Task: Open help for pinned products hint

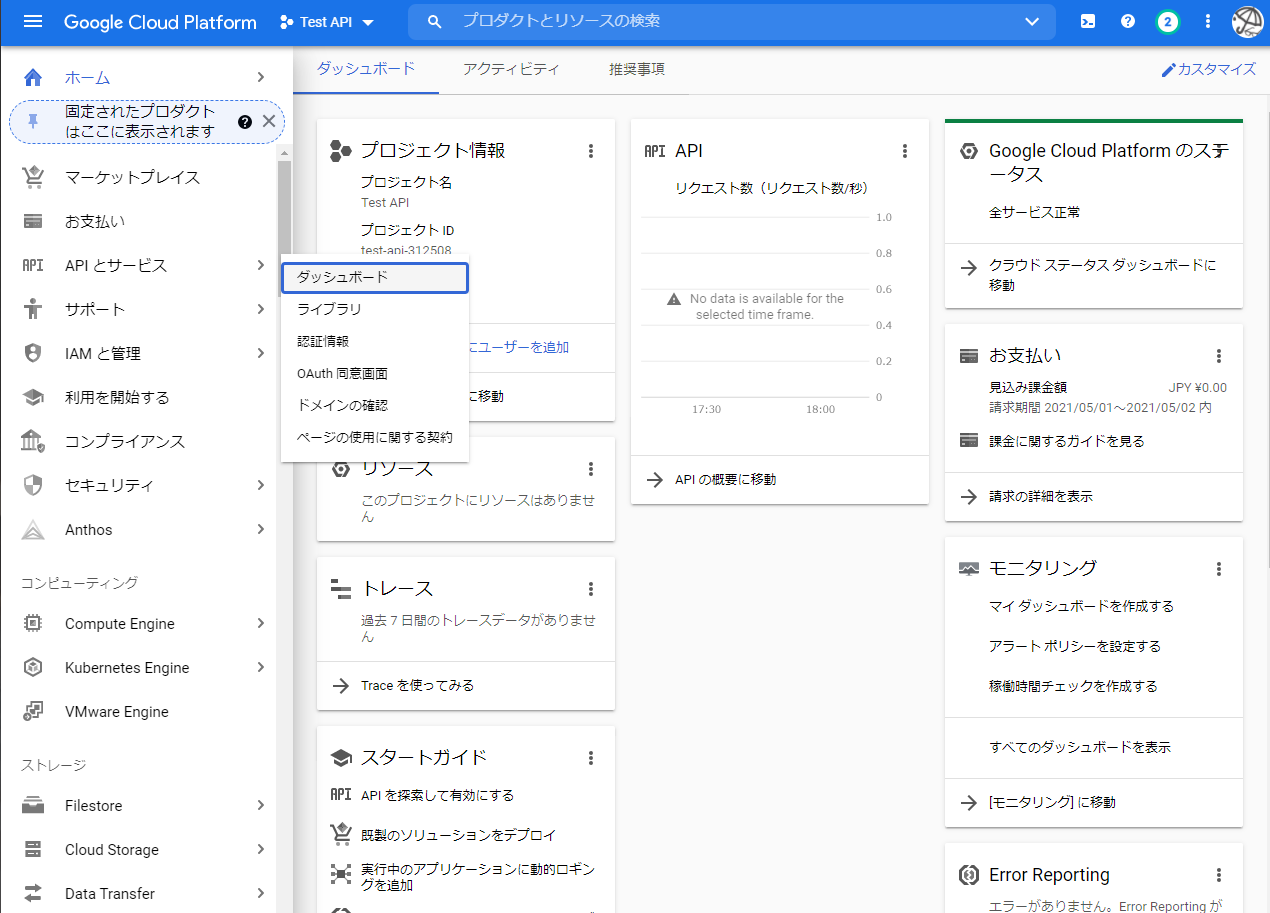Action: tap(244, 122)
